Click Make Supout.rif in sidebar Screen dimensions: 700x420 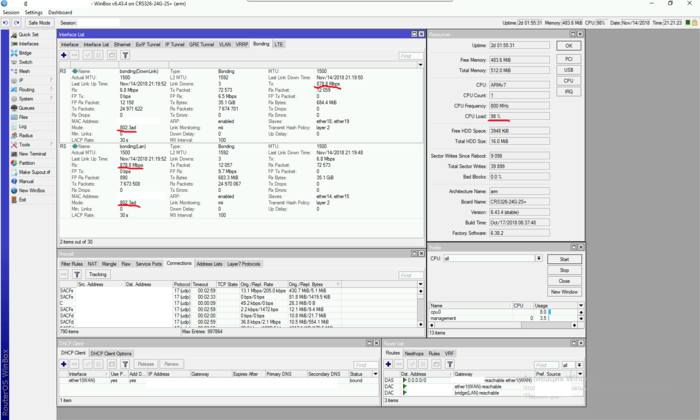pyautogui.click(x=34, y=172)
